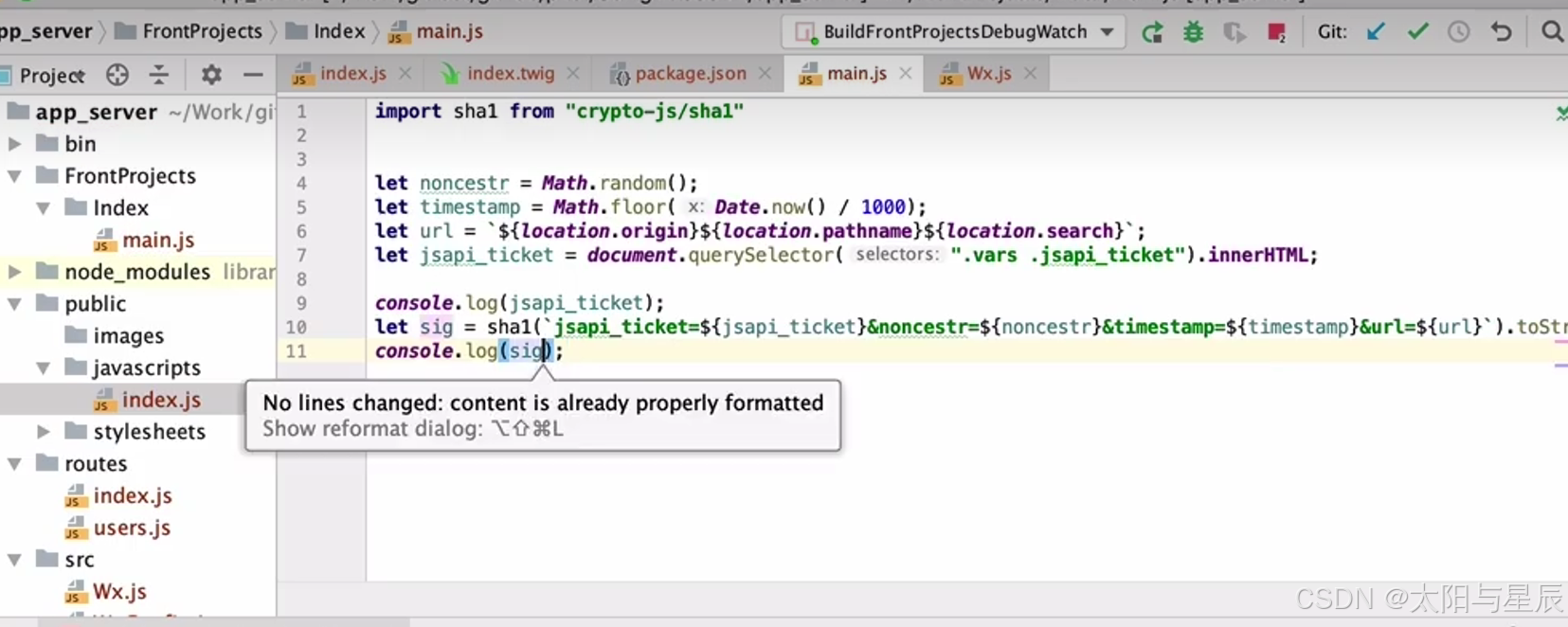Open Search Everywhere magnifier icon
This screenshot has width=1568, height=627.
pos(1552,32)
